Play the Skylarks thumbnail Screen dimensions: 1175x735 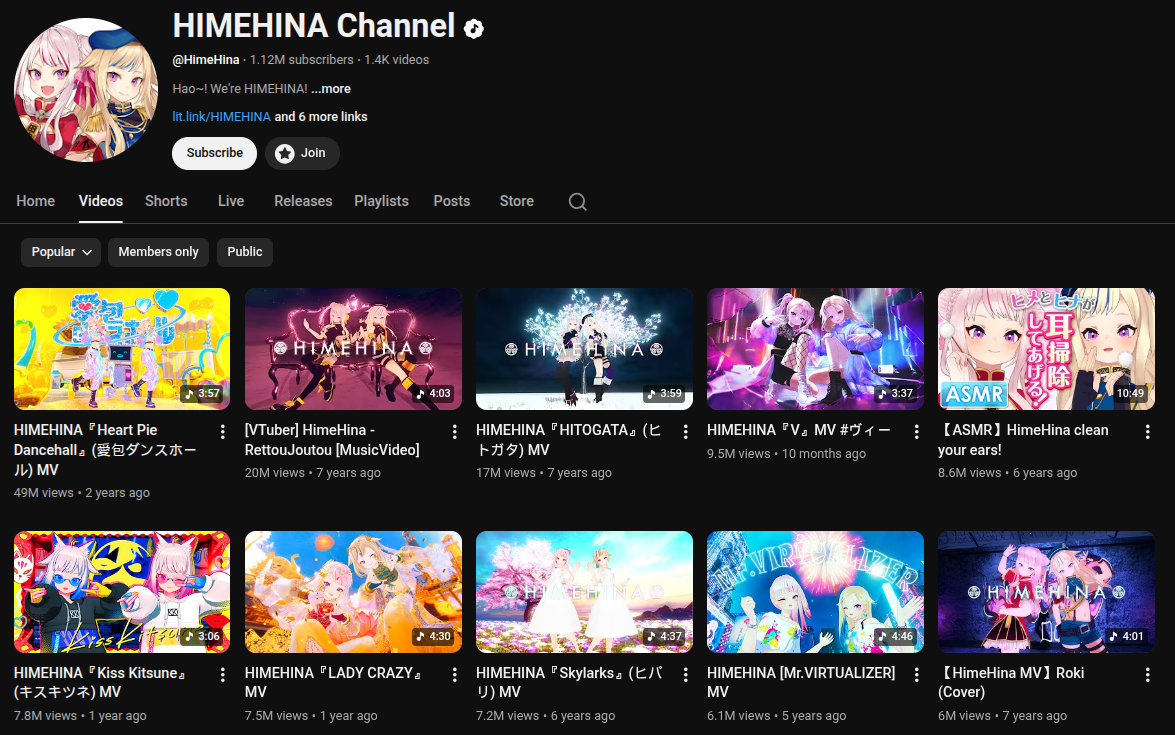click(585, 592)
